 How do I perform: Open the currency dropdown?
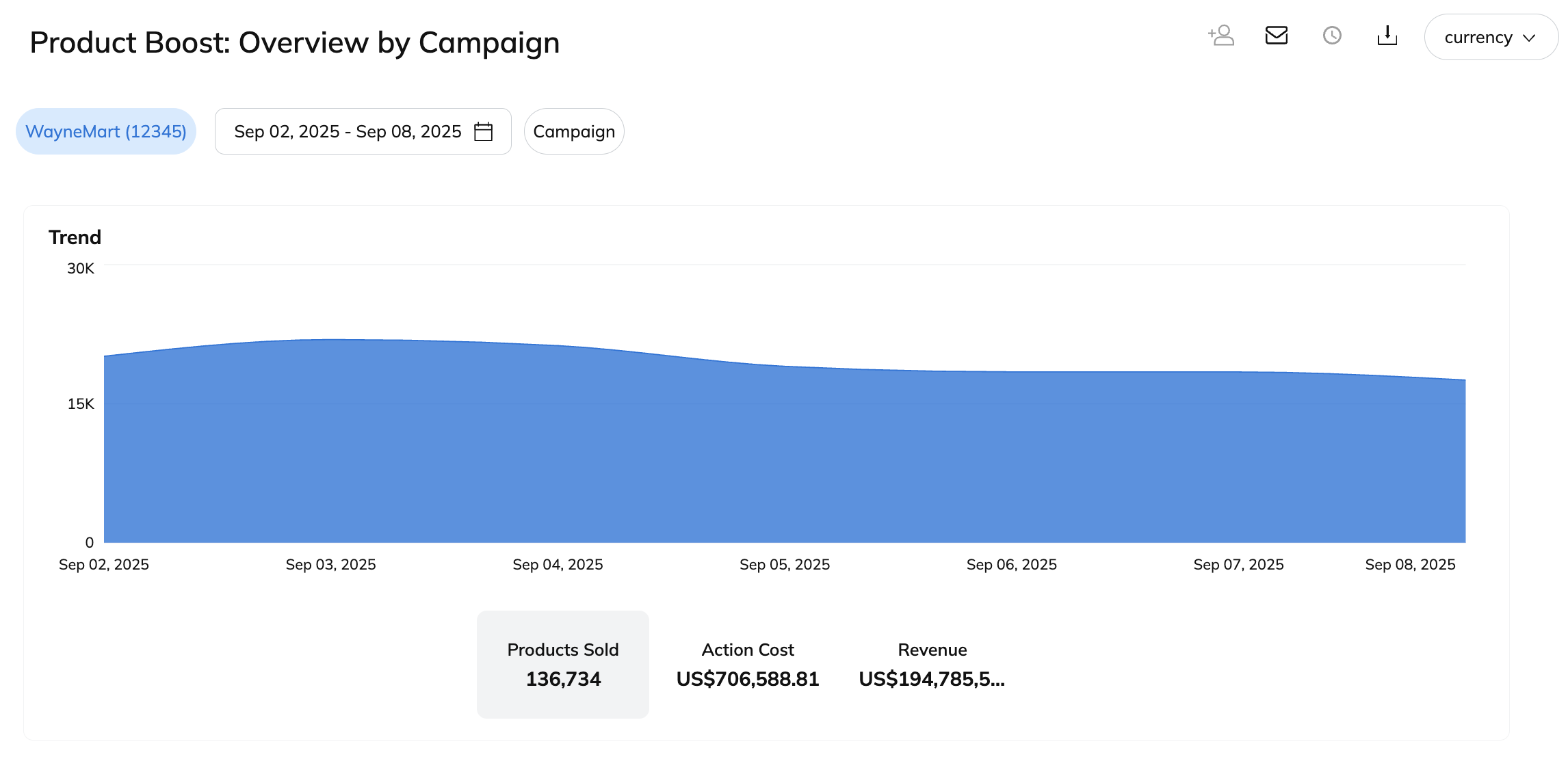pyautogui.click(x=1491, y=37)
